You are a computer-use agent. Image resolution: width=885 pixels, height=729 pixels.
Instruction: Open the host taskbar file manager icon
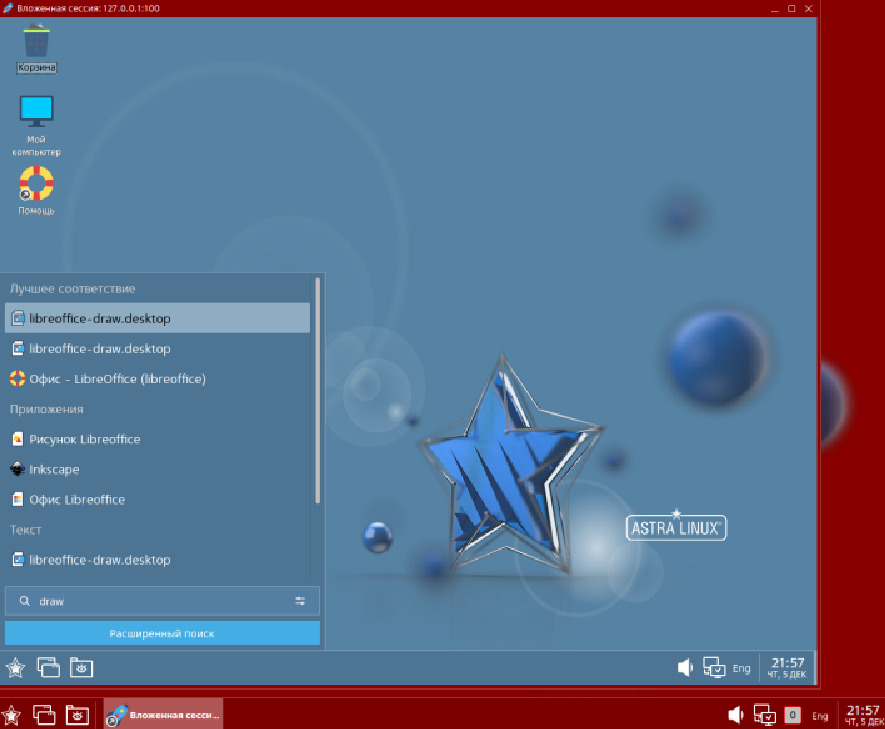pyautogui.click(x=77, y=715)
